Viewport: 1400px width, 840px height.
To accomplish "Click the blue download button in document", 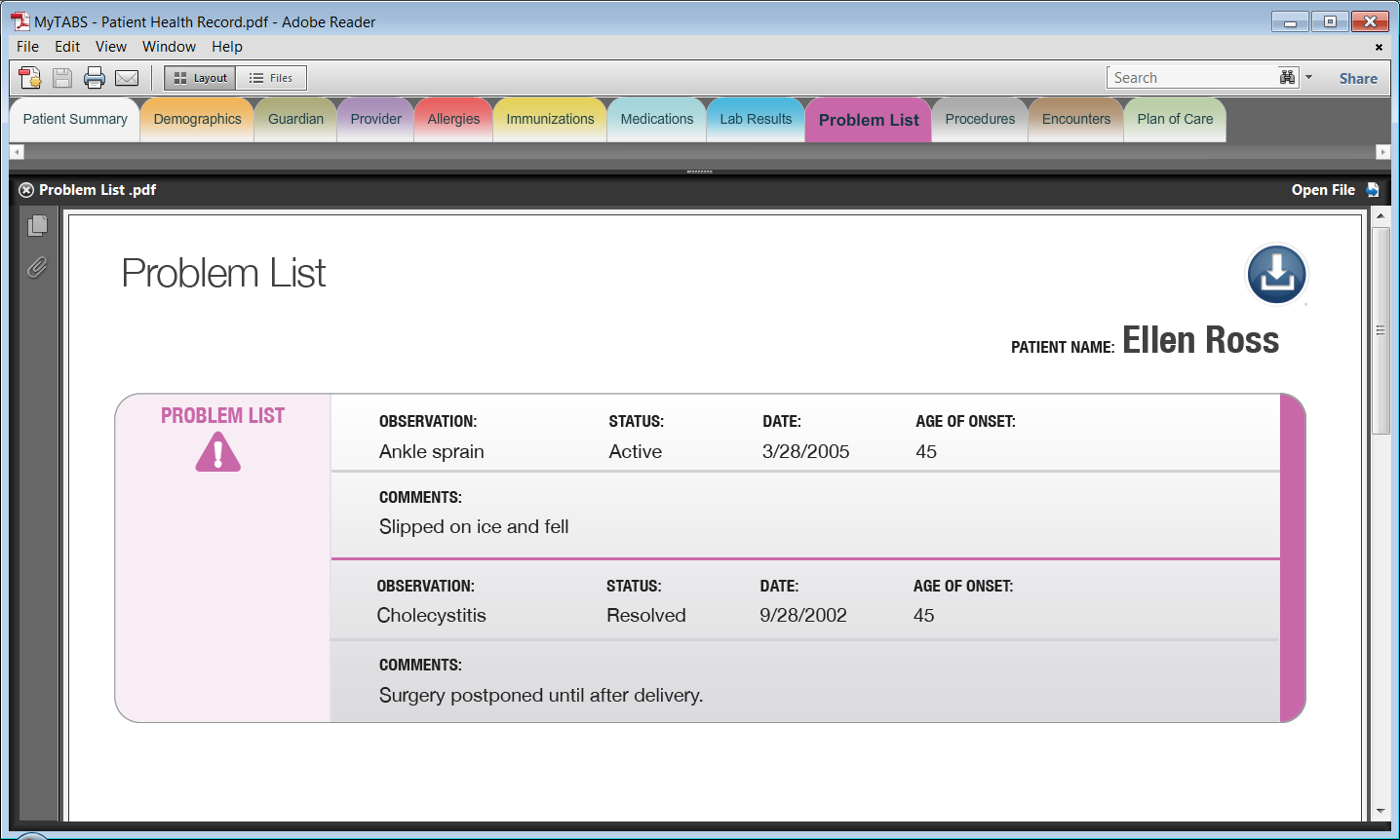I will (1276, 275).
